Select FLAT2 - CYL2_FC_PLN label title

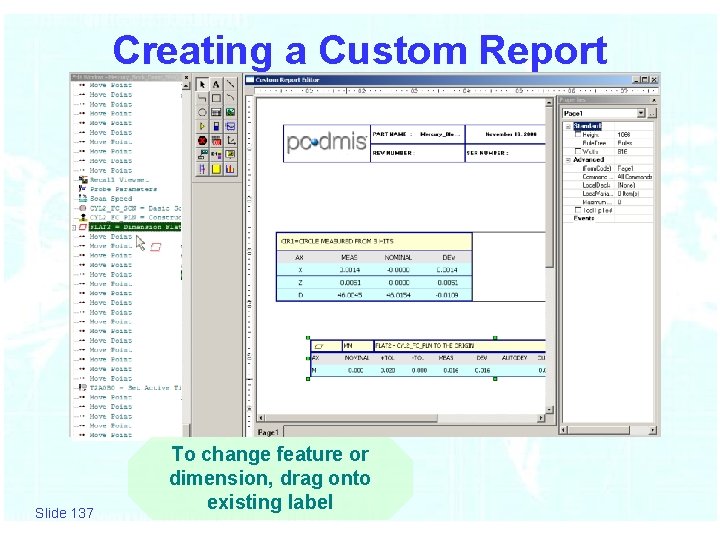[x=460, y=345]
